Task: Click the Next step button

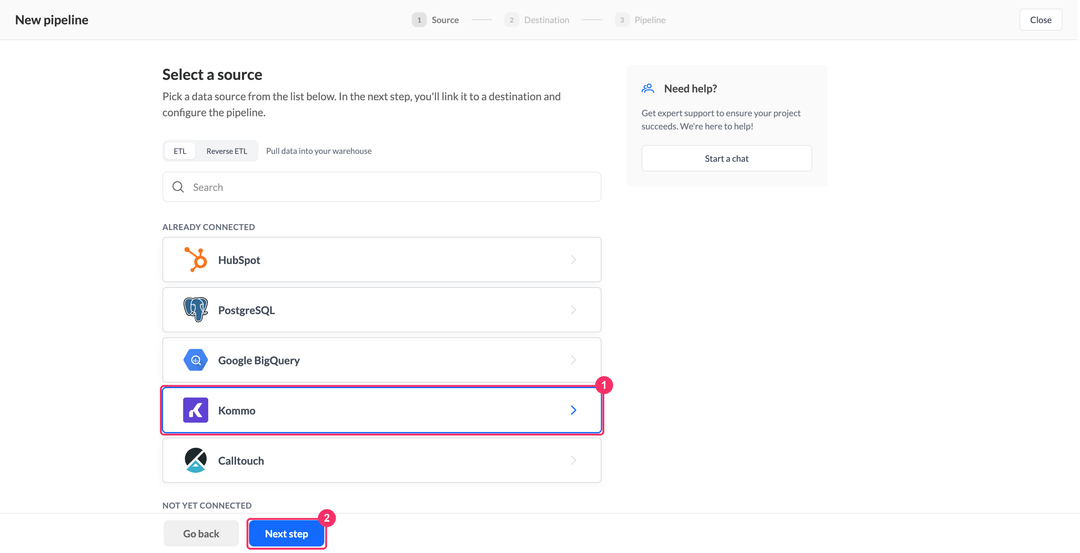Action: (x=287, y=534)
